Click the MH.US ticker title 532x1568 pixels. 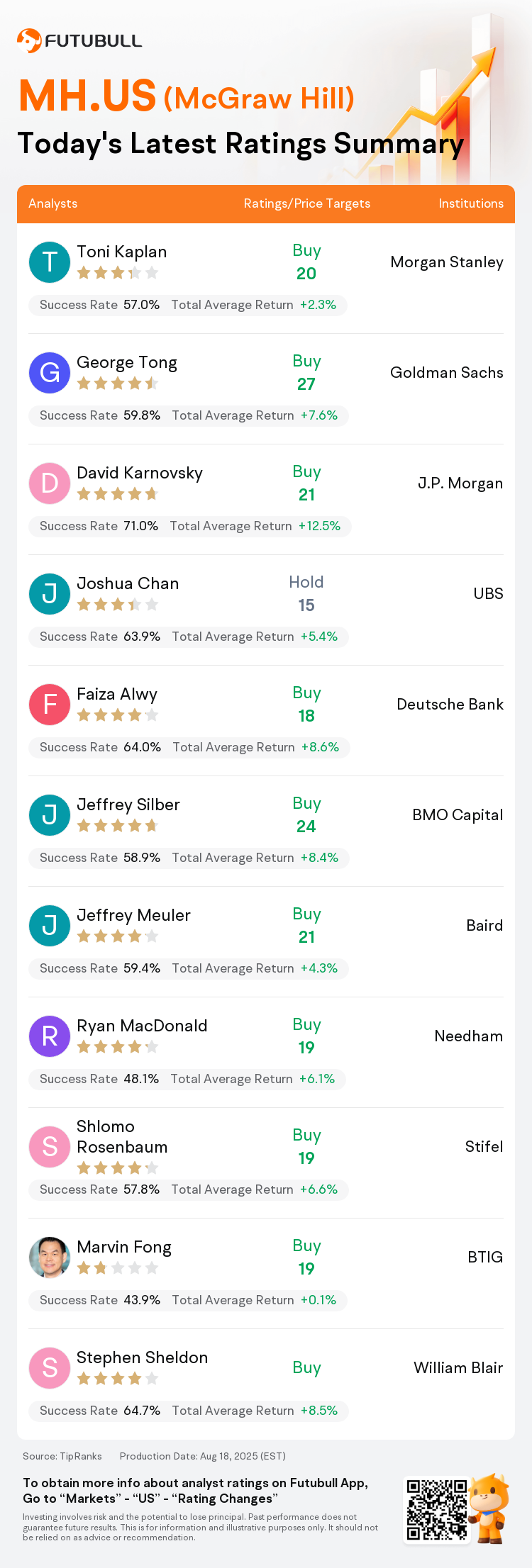click(x=87, y=96)
